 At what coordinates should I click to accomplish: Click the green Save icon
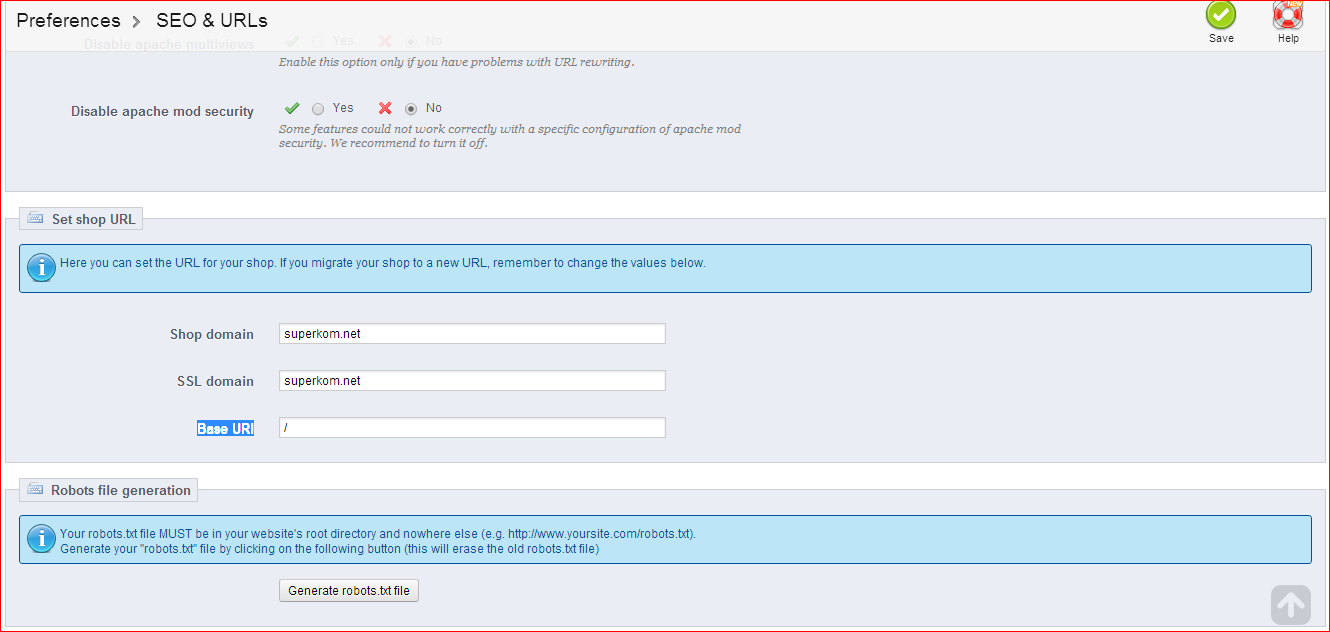(x=1221, y=16)
